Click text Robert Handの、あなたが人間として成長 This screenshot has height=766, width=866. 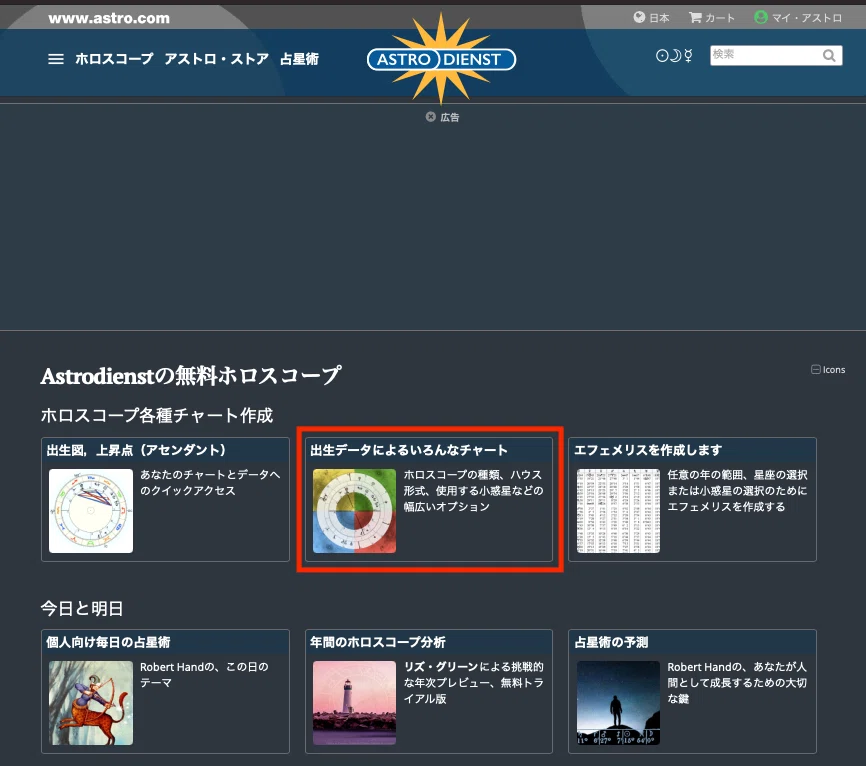pos(737,683)
